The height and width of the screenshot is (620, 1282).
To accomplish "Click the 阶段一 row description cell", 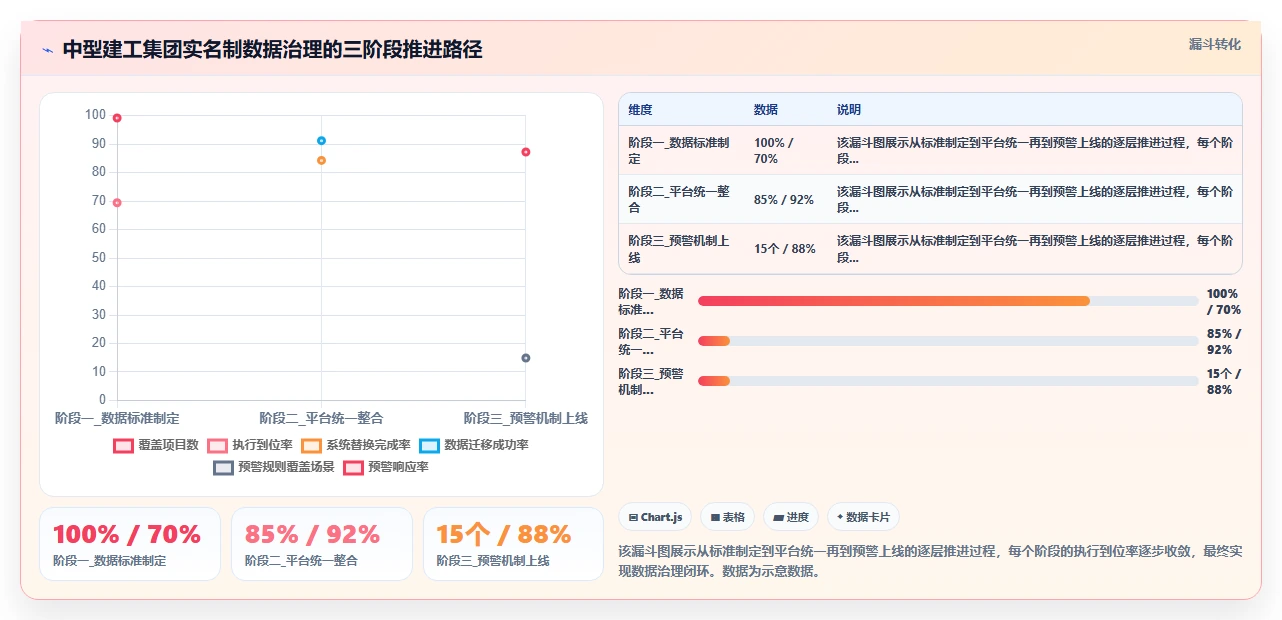I will pyautogui.click(x=1035, y=151).
